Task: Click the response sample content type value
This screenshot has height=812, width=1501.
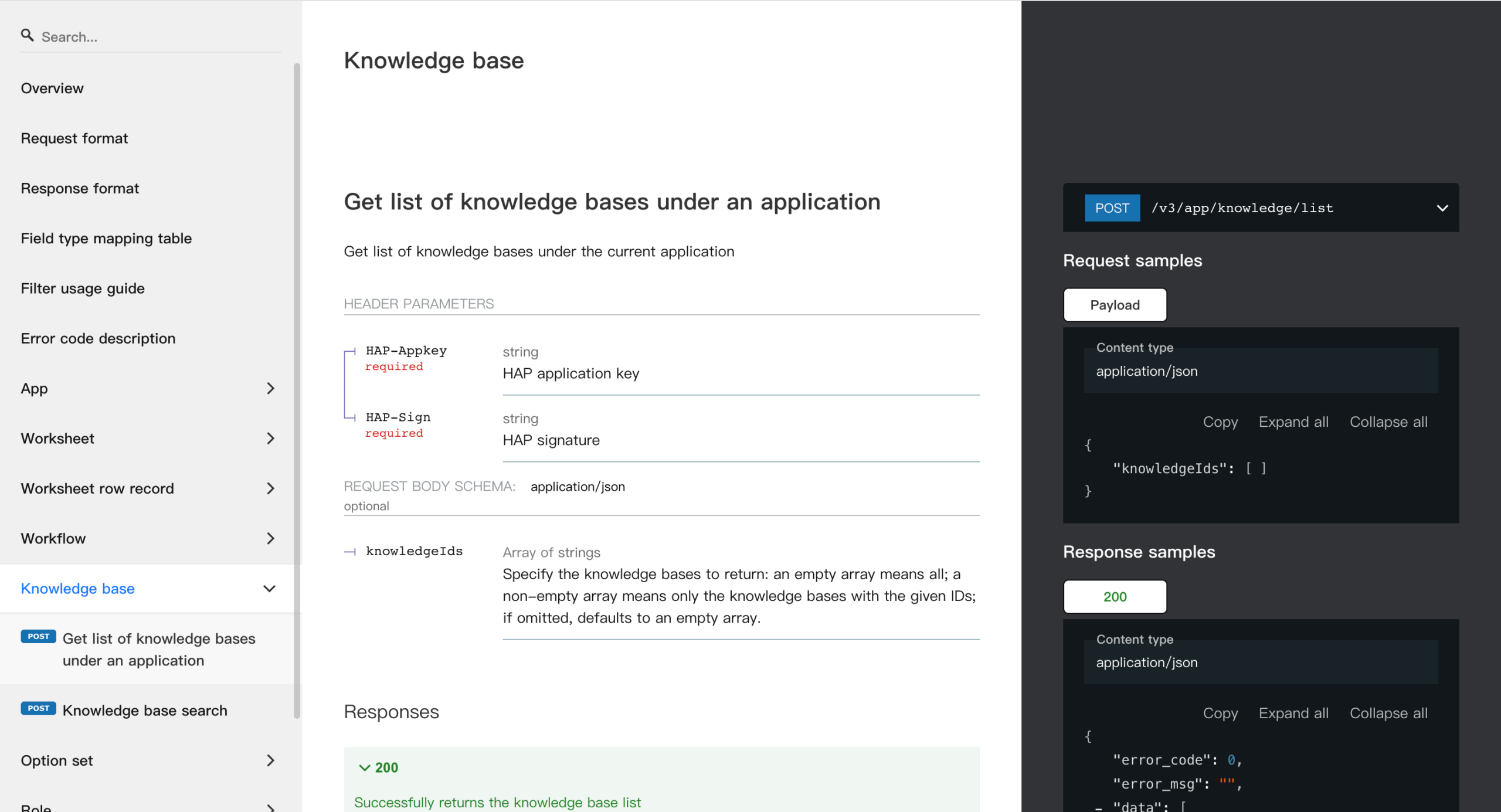Action: [x=1147, y=662]
